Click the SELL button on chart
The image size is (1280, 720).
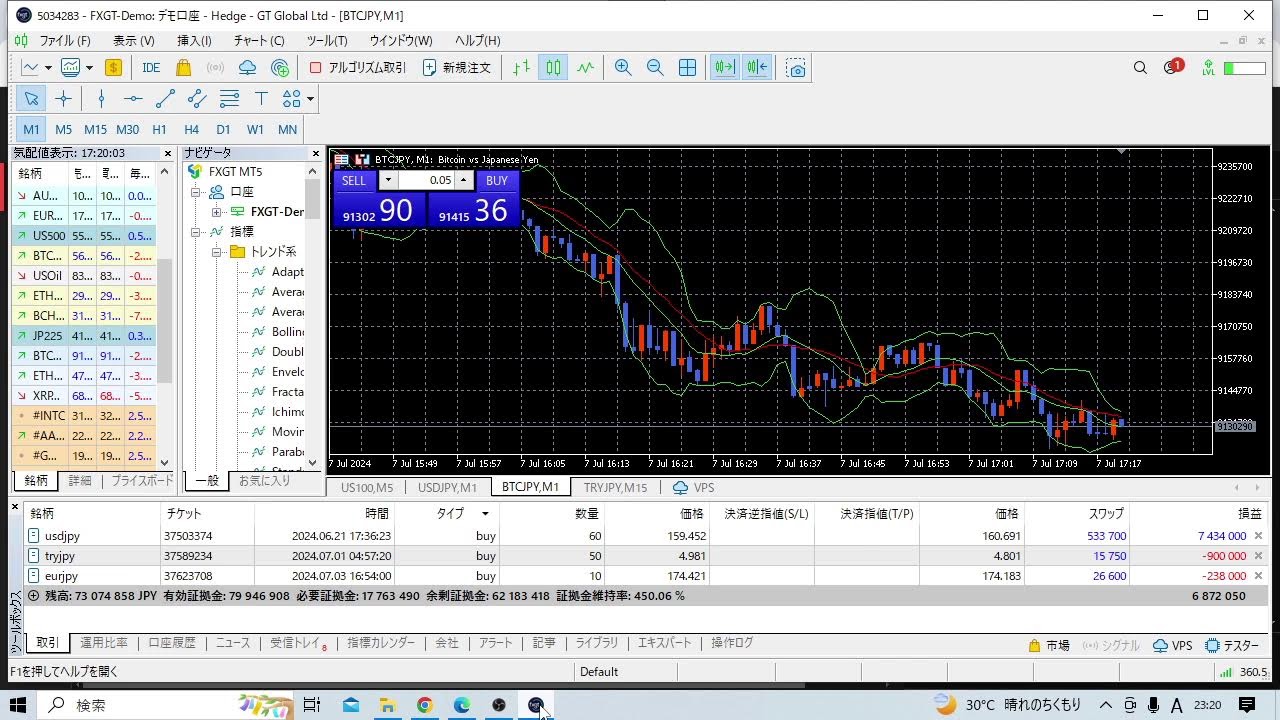pyautogui.click(x=354, y=181)
